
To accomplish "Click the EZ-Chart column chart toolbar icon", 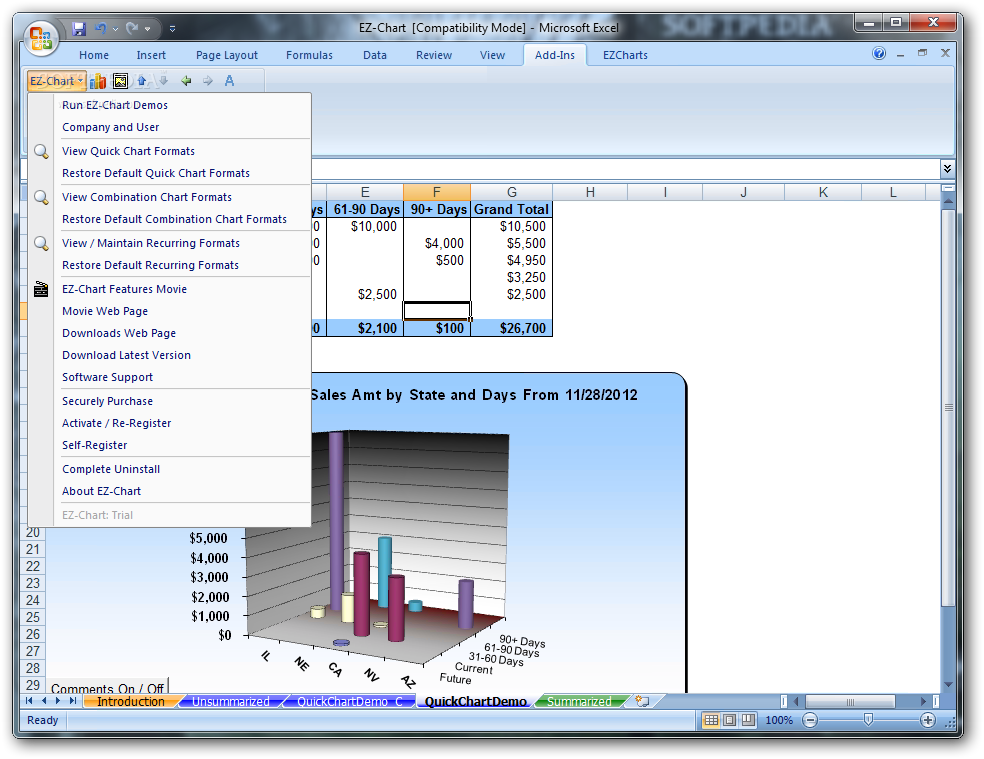I will point(98,81).
